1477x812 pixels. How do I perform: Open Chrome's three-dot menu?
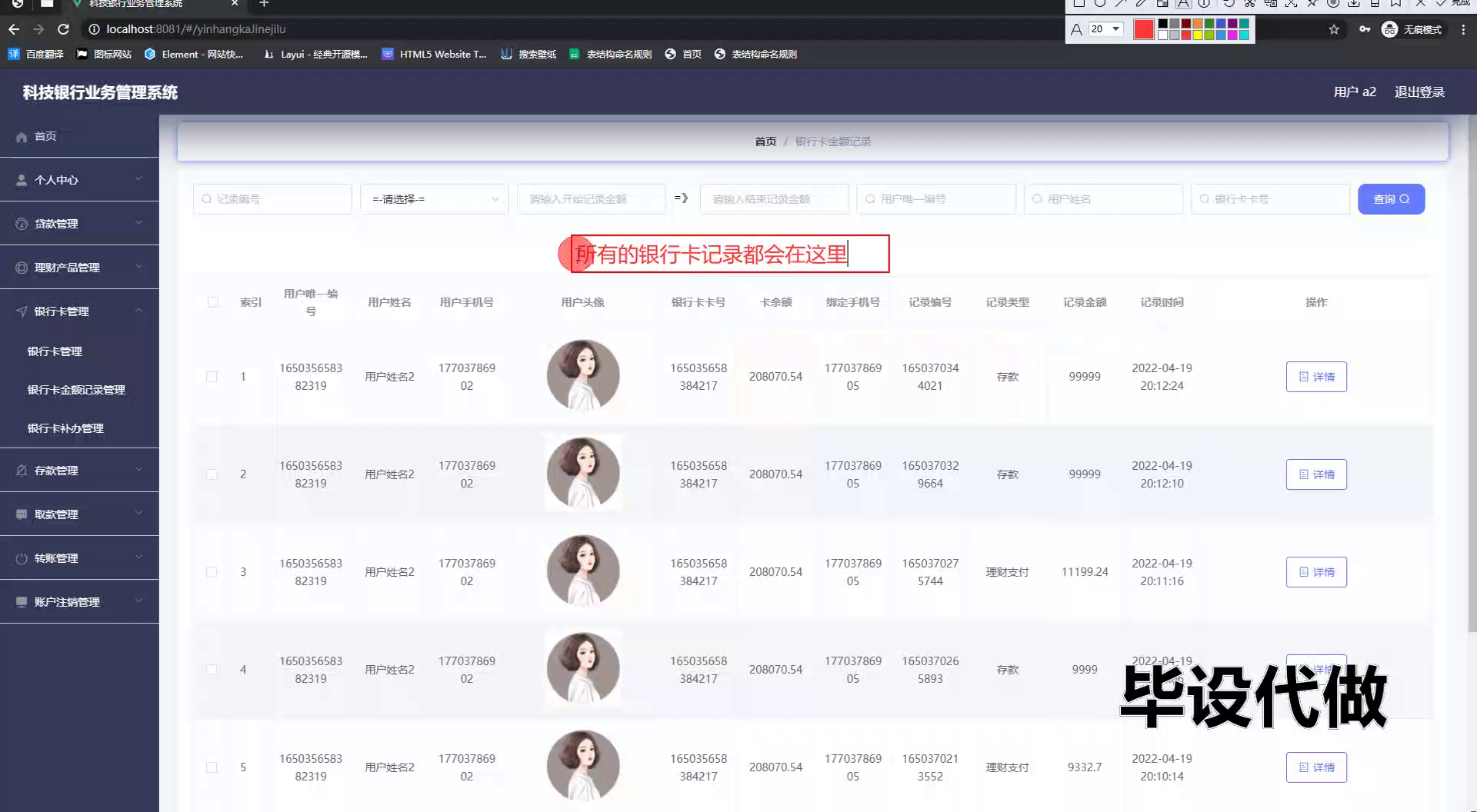1463,29
